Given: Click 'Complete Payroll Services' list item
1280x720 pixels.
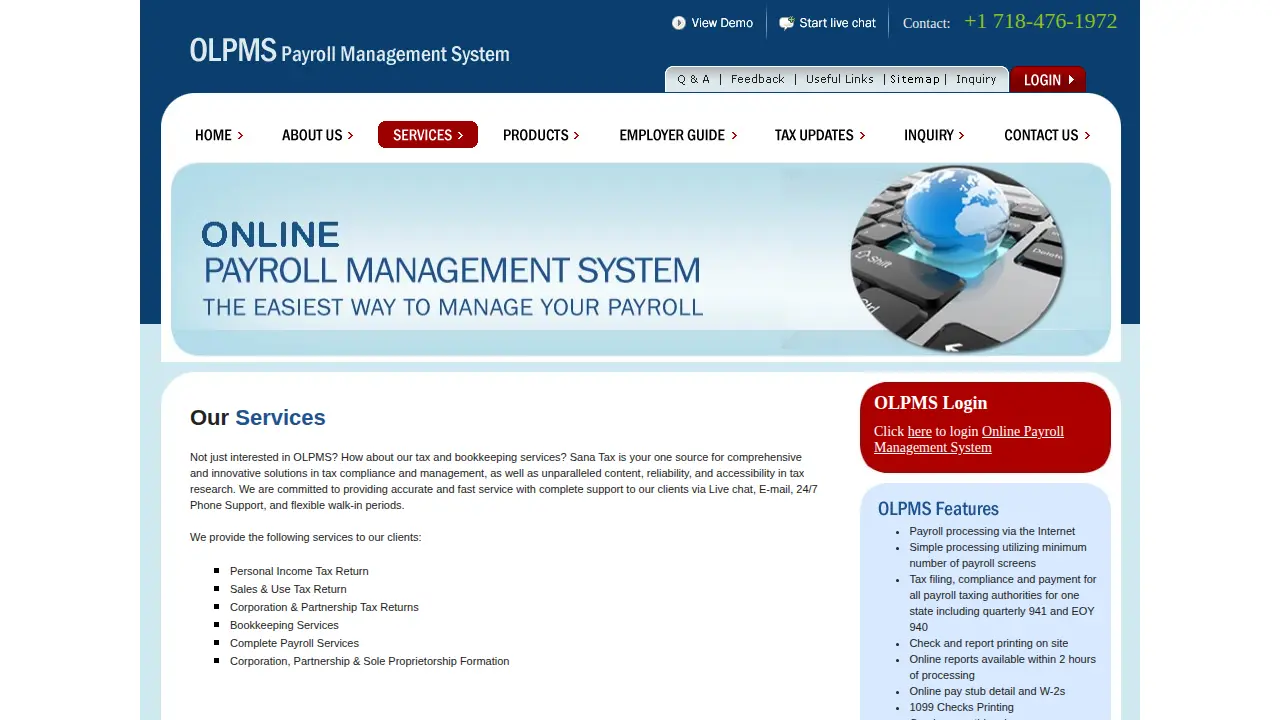Looking at the screenshot, I should point(294,643).
